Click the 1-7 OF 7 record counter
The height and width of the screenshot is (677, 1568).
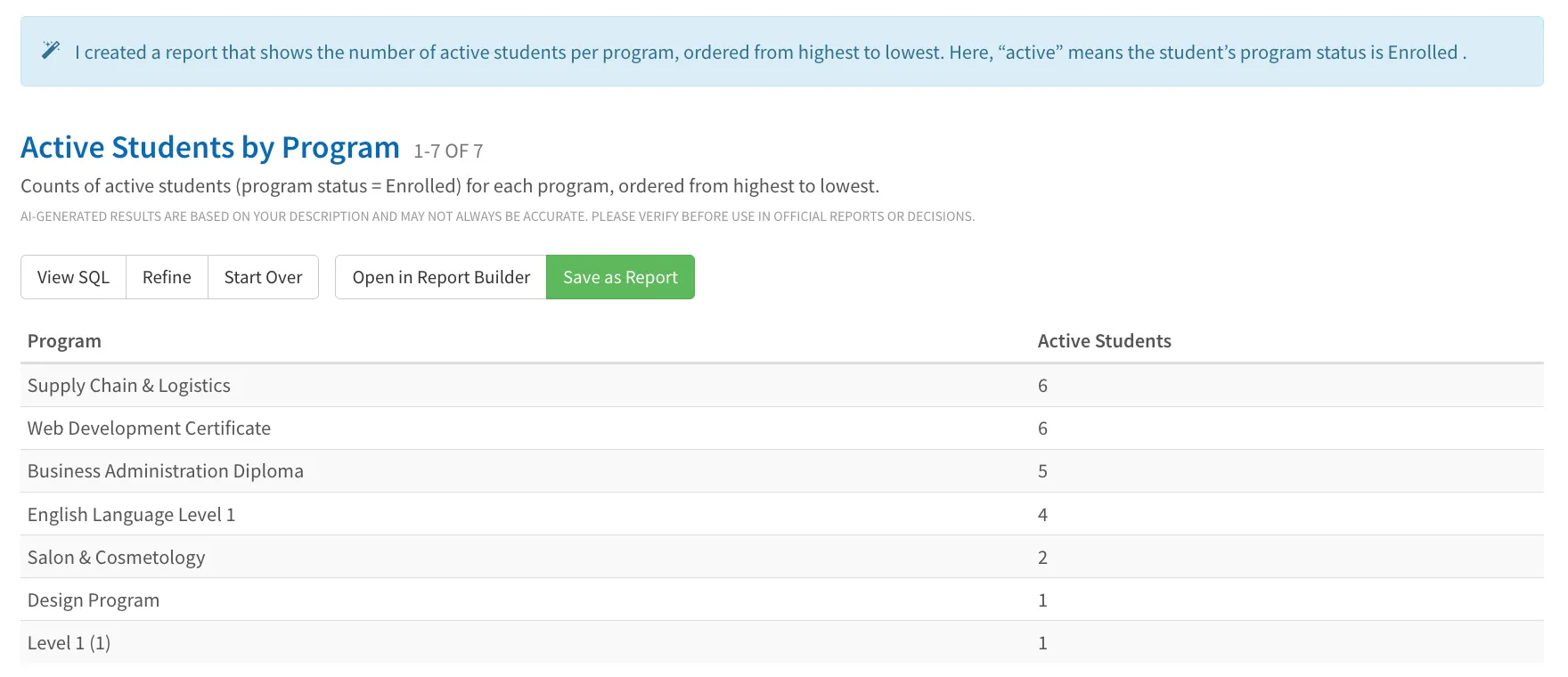tap(448, 151)
